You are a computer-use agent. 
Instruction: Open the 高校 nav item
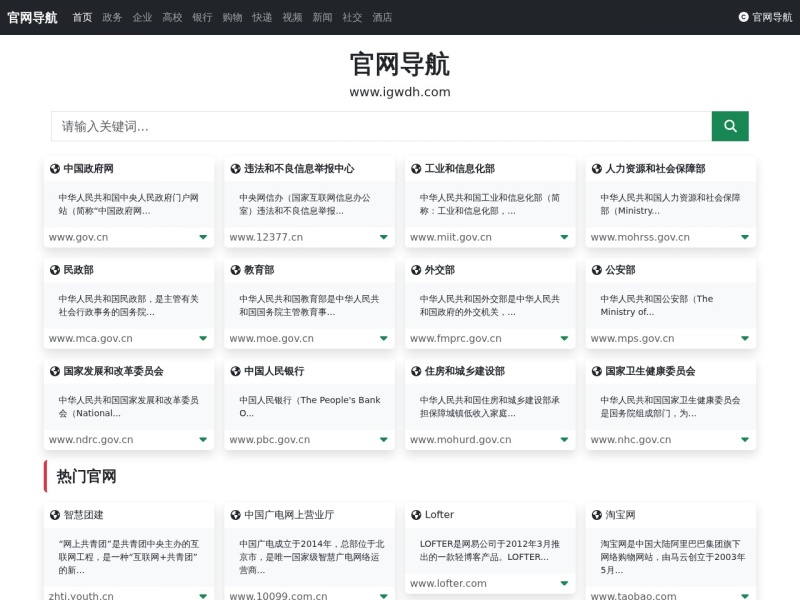pyautogui.click(x=172, y=17)
